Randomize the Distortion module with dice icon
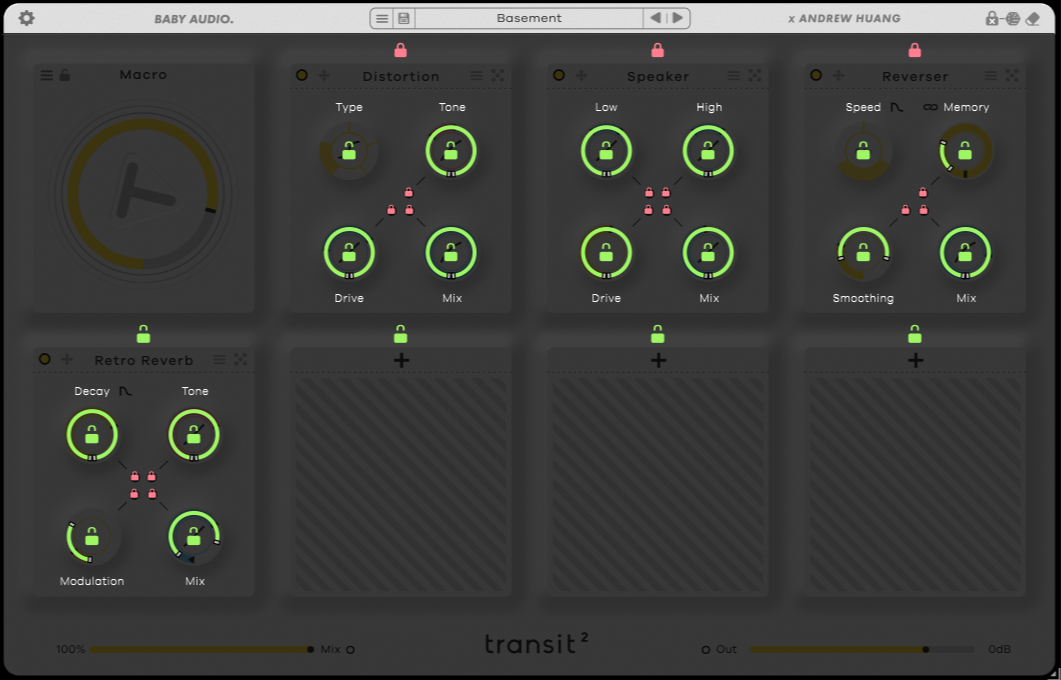The height and width of the screenshot is (680, 1061). click(x=497, y=76)
